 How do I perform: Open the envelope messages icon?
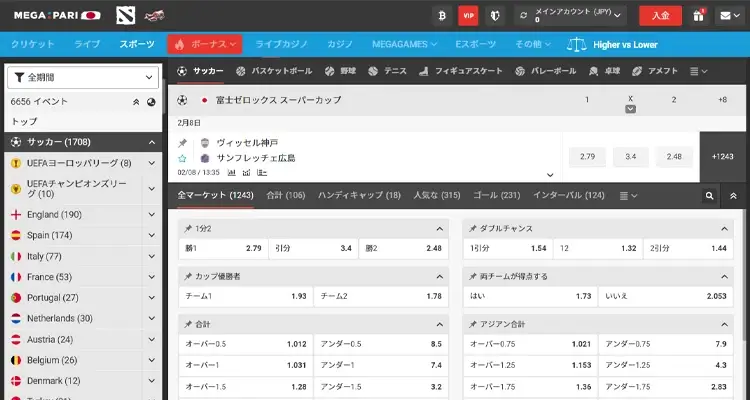[x=730, y=16]
